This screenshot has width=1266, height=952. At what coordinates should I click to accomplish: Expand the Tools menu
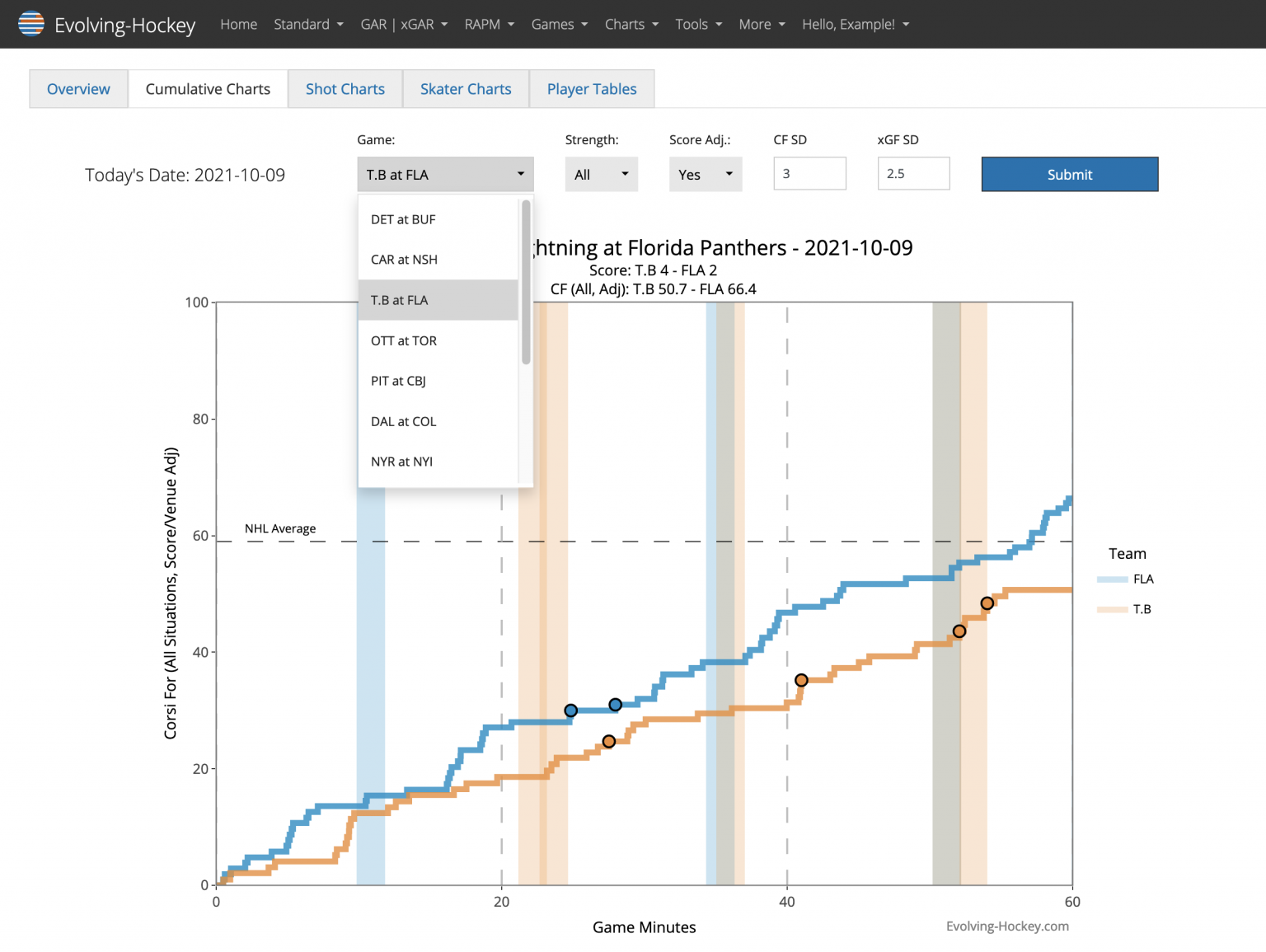[x=698, y=24]
